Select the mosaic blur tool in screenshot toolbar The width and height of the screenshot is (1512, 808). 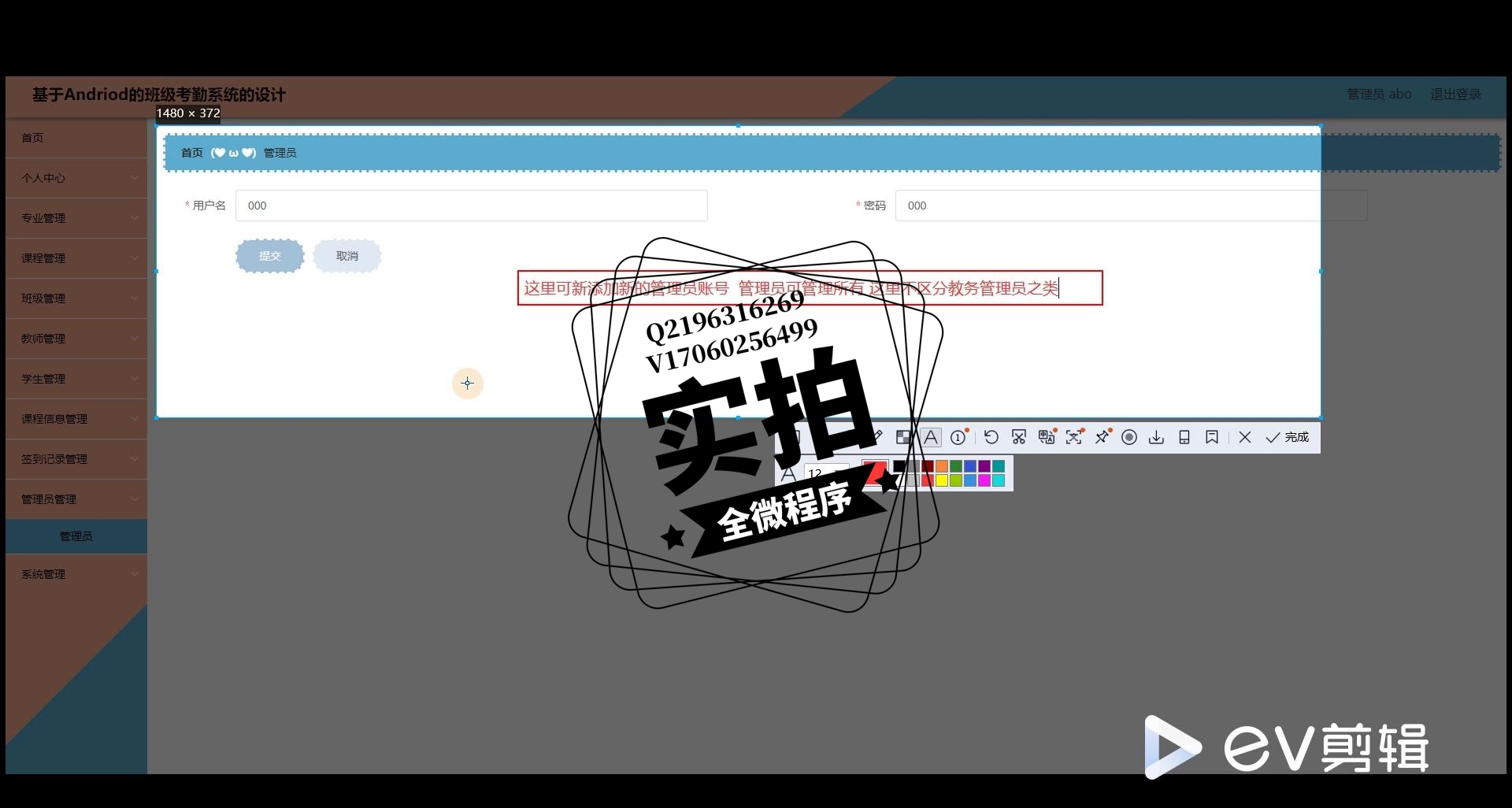(x=903, y=437)
